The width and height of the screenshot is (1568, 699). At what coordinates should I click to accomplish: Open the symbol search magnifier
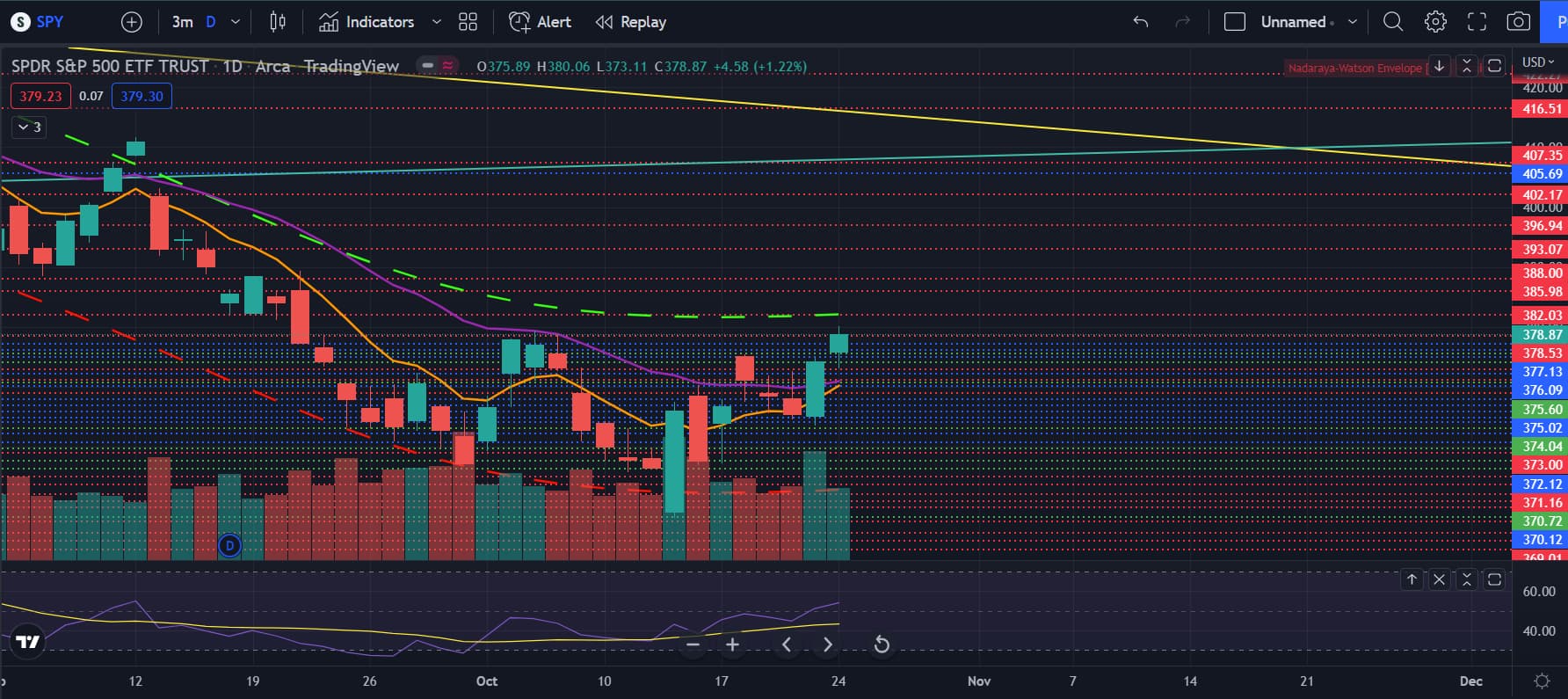tap(1393, 22)
